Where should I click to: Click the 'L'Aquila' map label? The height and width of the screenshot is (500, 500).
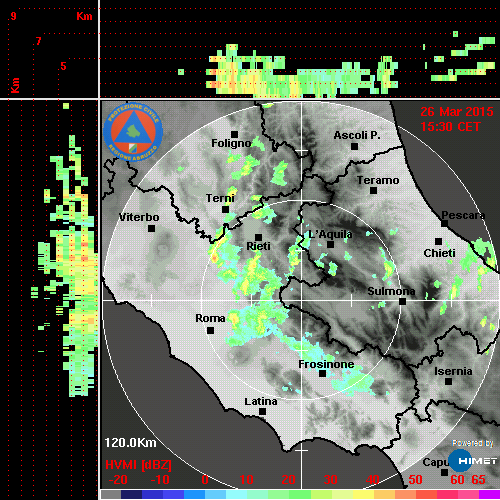[330, 234]
